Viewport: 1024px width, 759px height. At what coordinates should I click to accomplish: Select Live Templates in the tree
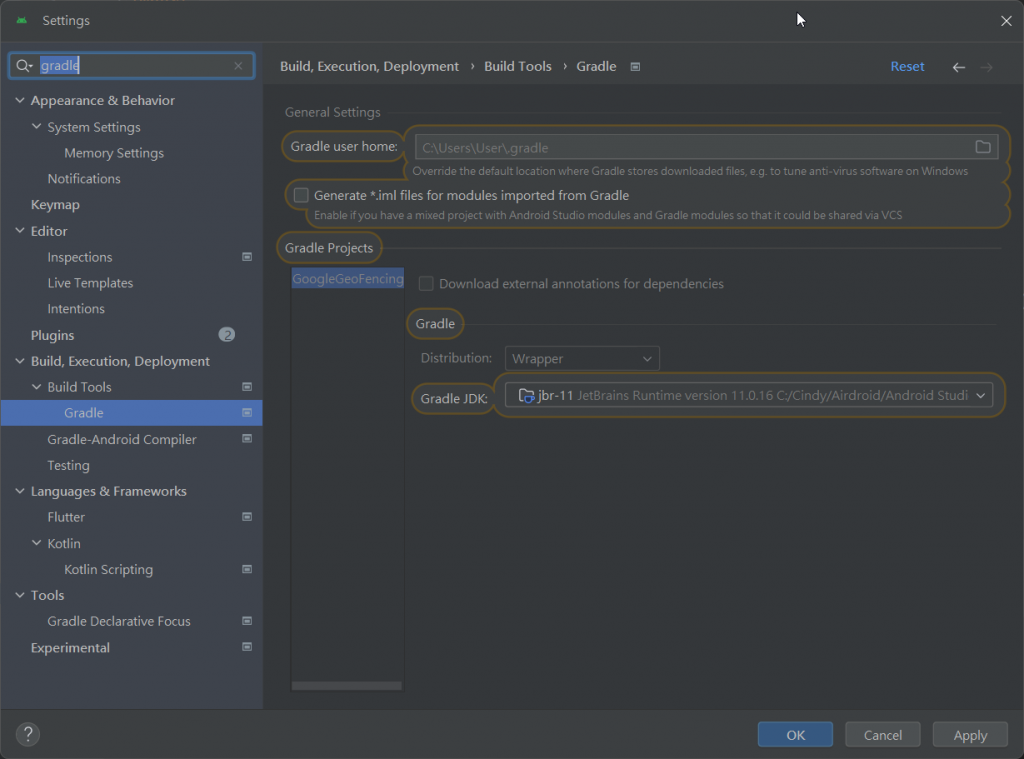click(90, 283)
